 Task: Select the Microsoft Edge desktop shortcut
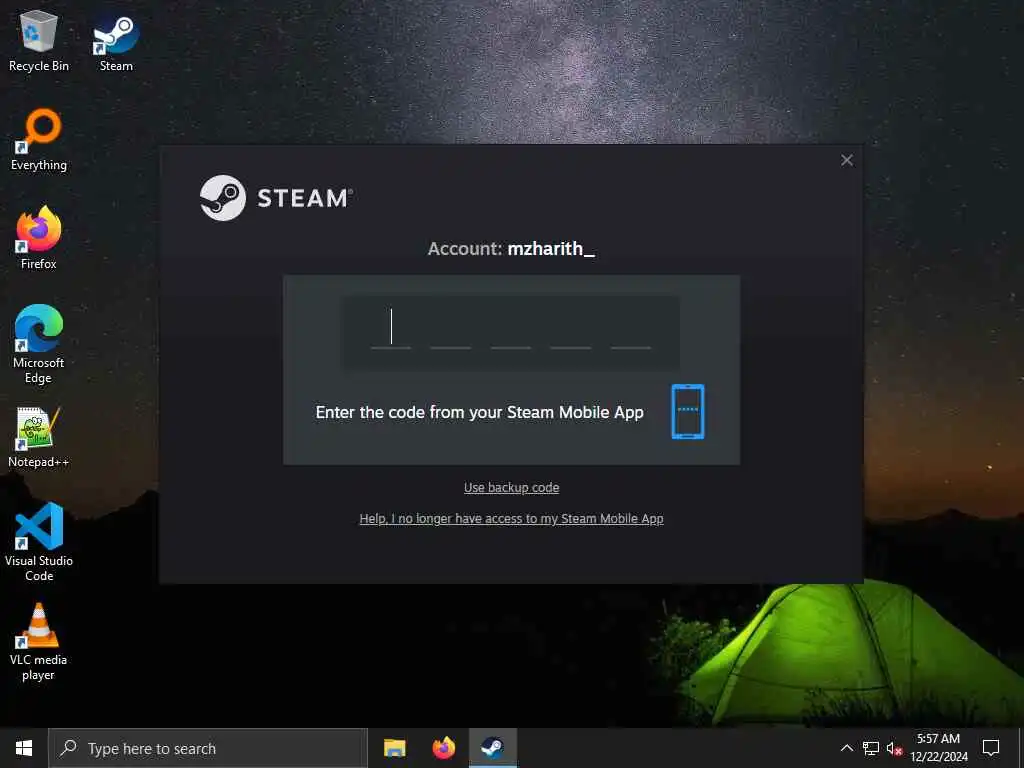tap(39, 344)
